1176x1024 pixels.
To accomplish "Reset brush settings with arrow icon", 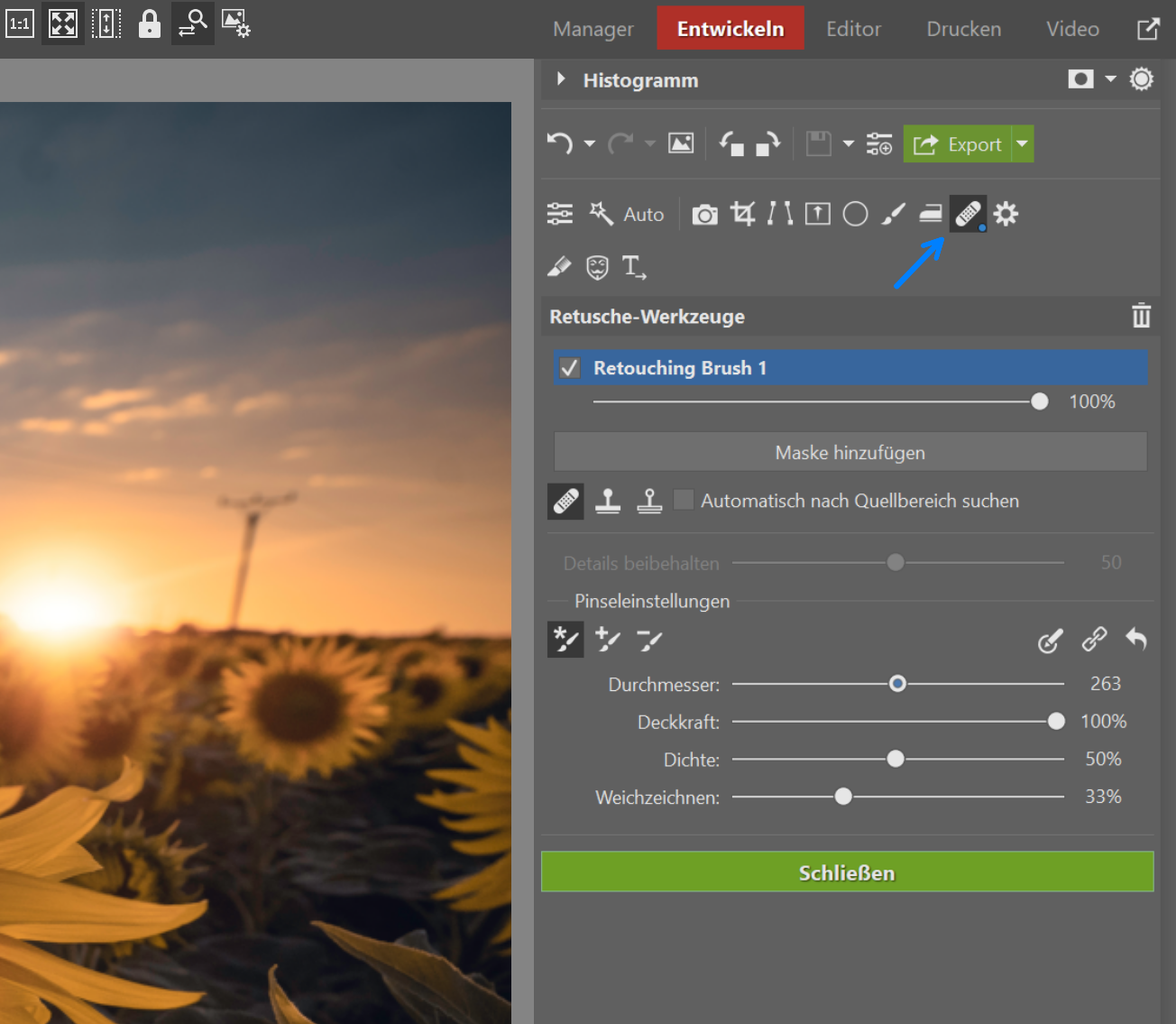I will (x=1136, y=640).
